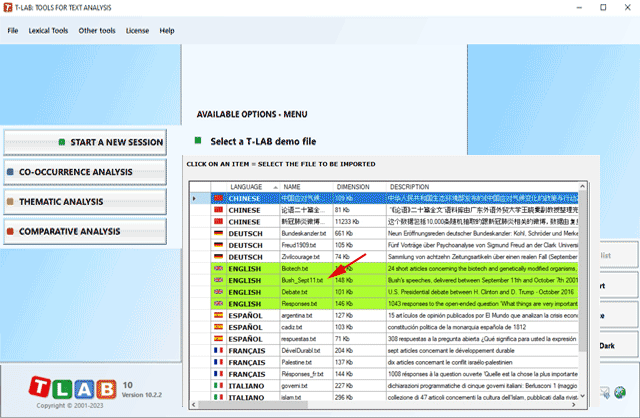Sort by the NAME column header
Image resolution: width=640 pixels, height=418 pixels.
[306, 187]
